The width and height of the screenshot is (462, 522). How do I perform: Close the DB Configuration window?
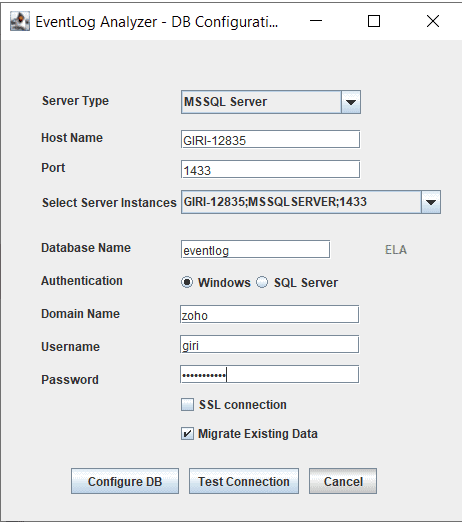(433, 21)
